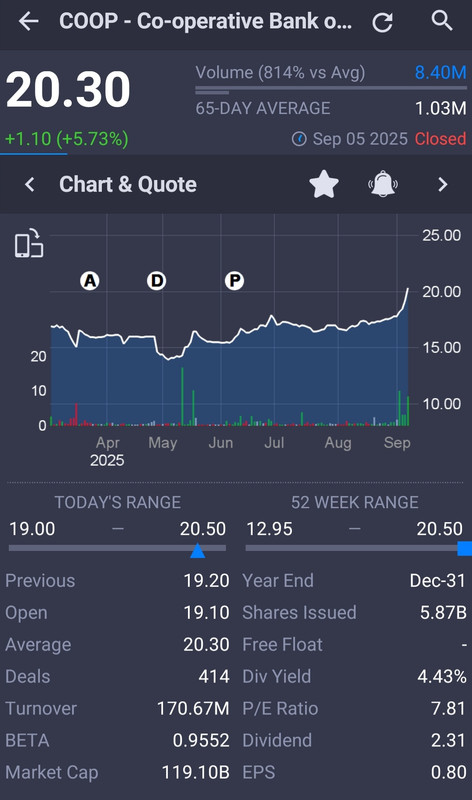This screenshot has width=472, height=800.
Task: Tap 65-DAY AVERAGE value 1.03M
Action: pos(440,108)
